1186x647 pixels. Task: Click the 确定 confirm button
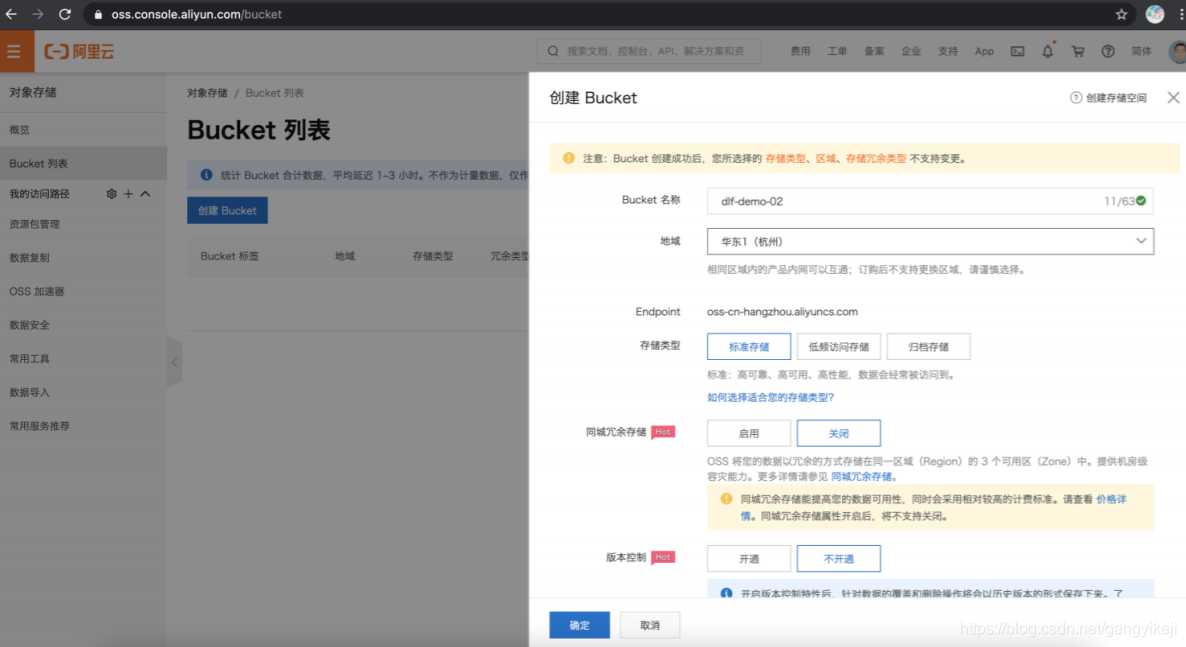click(x=579, y=624)
